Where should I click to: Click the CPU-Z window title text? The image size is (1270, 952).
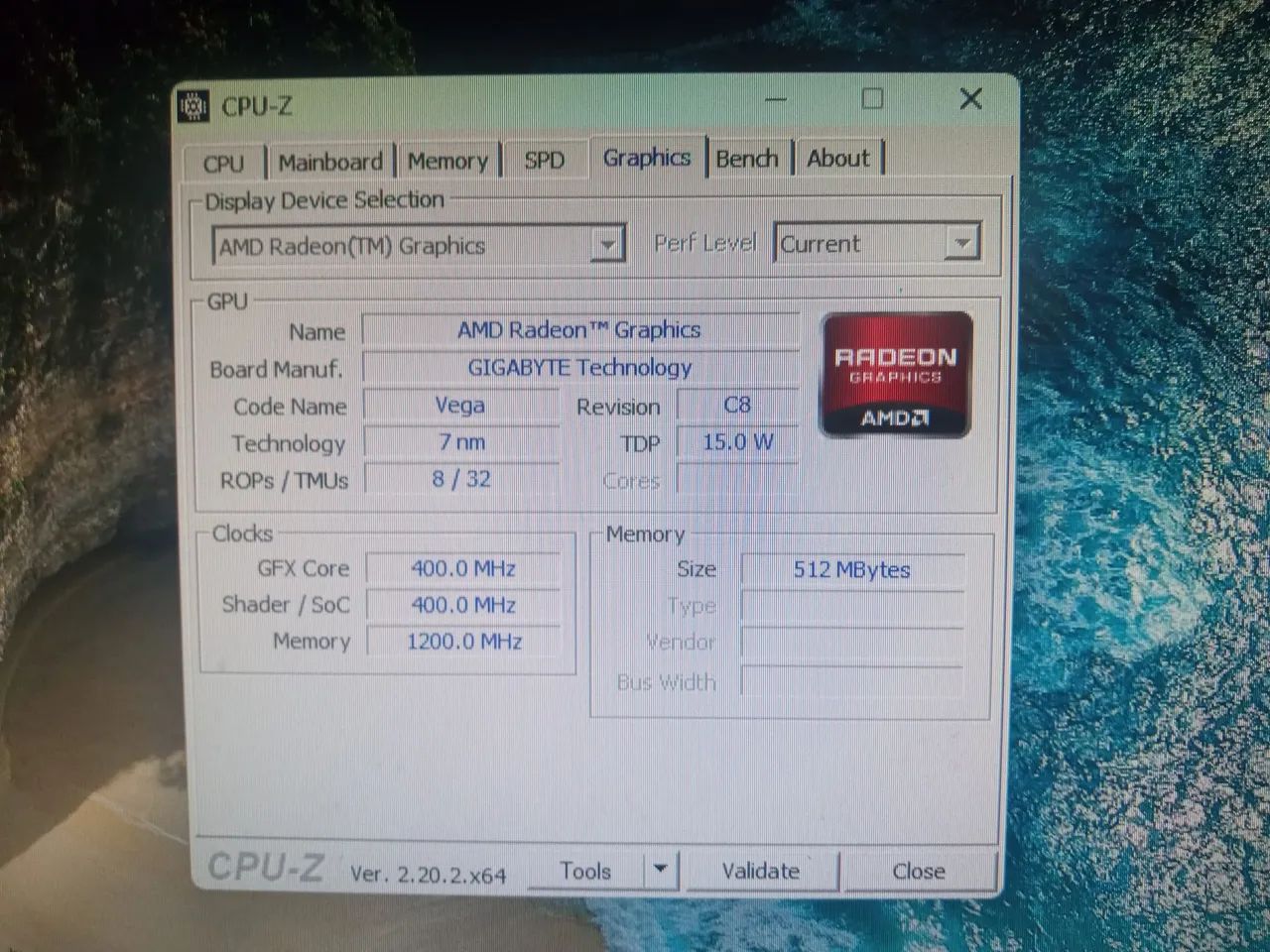256,106
